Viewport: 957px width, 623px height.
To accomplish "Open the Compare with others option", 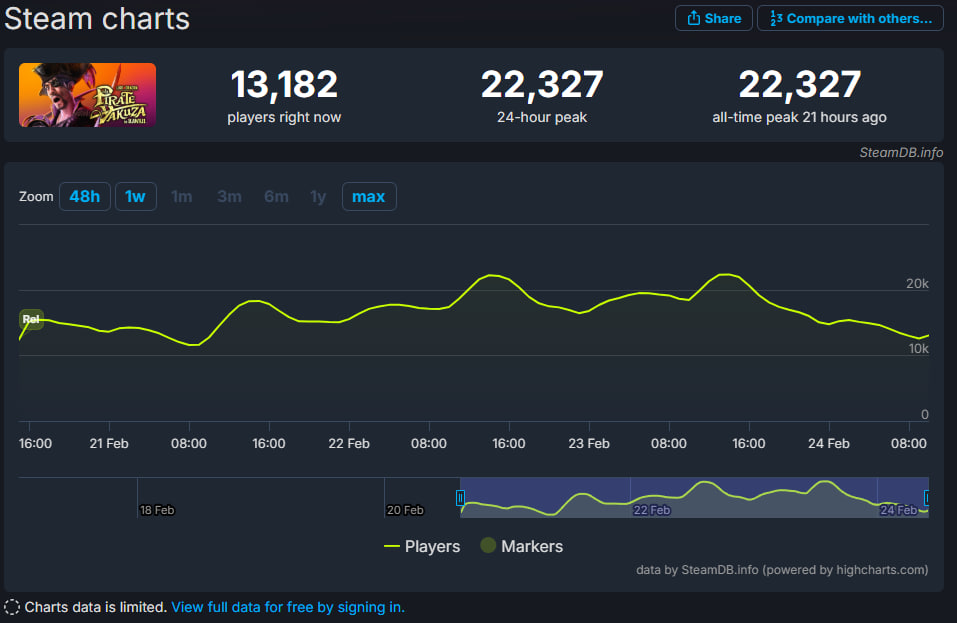I will (x=850, y=18).
